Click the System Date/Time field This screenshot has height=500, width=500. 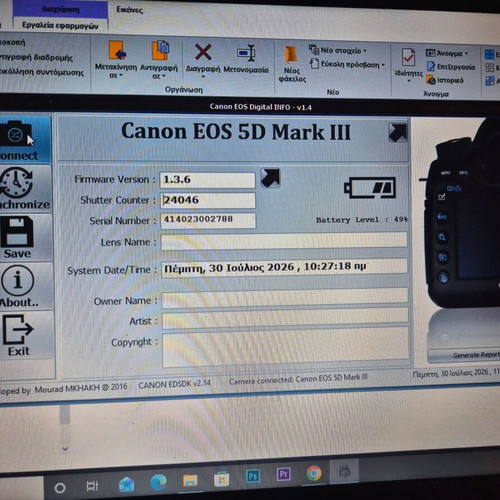click(284, 268)
